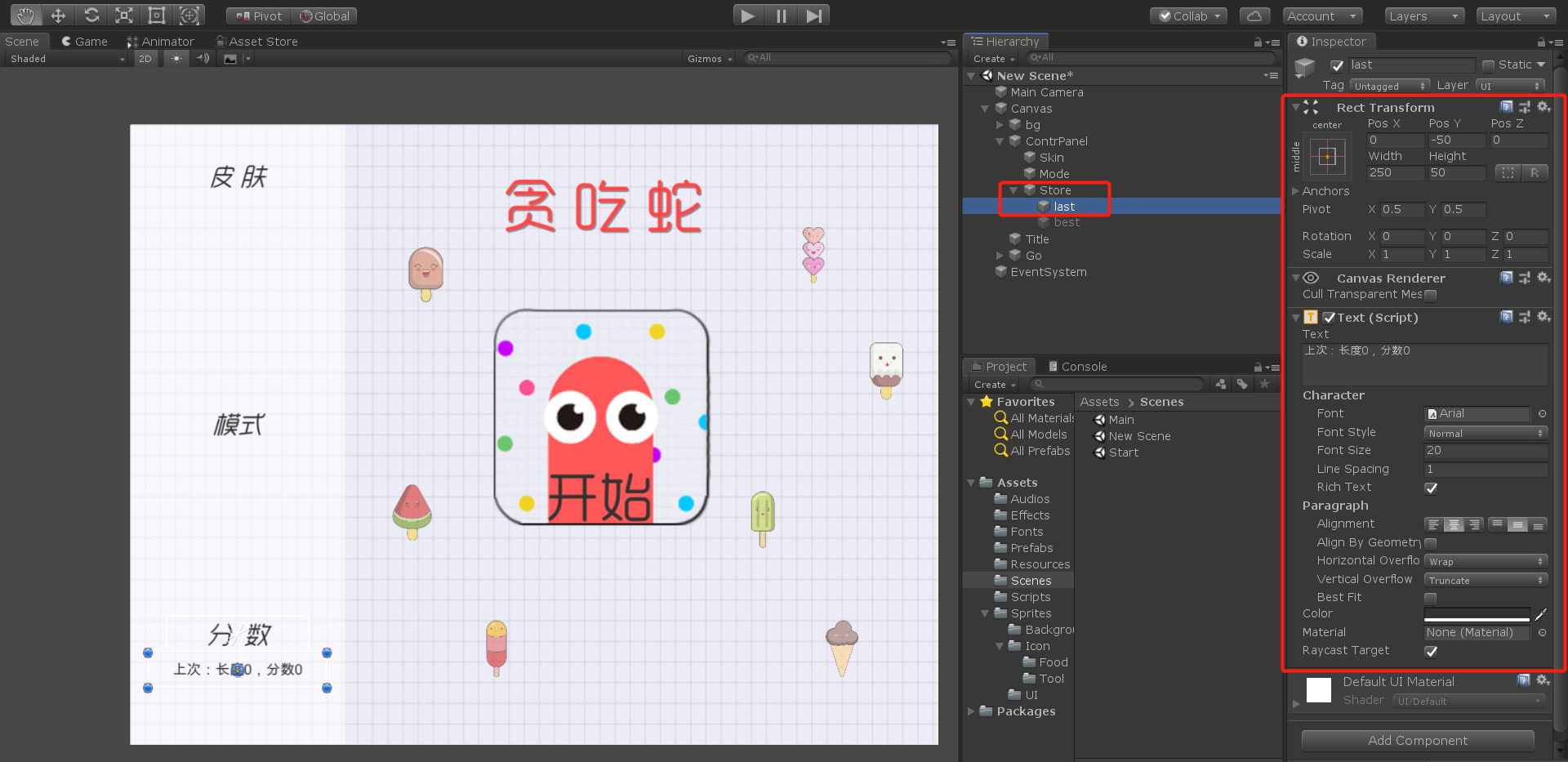The image size is (1568, 762).
Task: Pause the game playback
Action: (x=781, y=16)
